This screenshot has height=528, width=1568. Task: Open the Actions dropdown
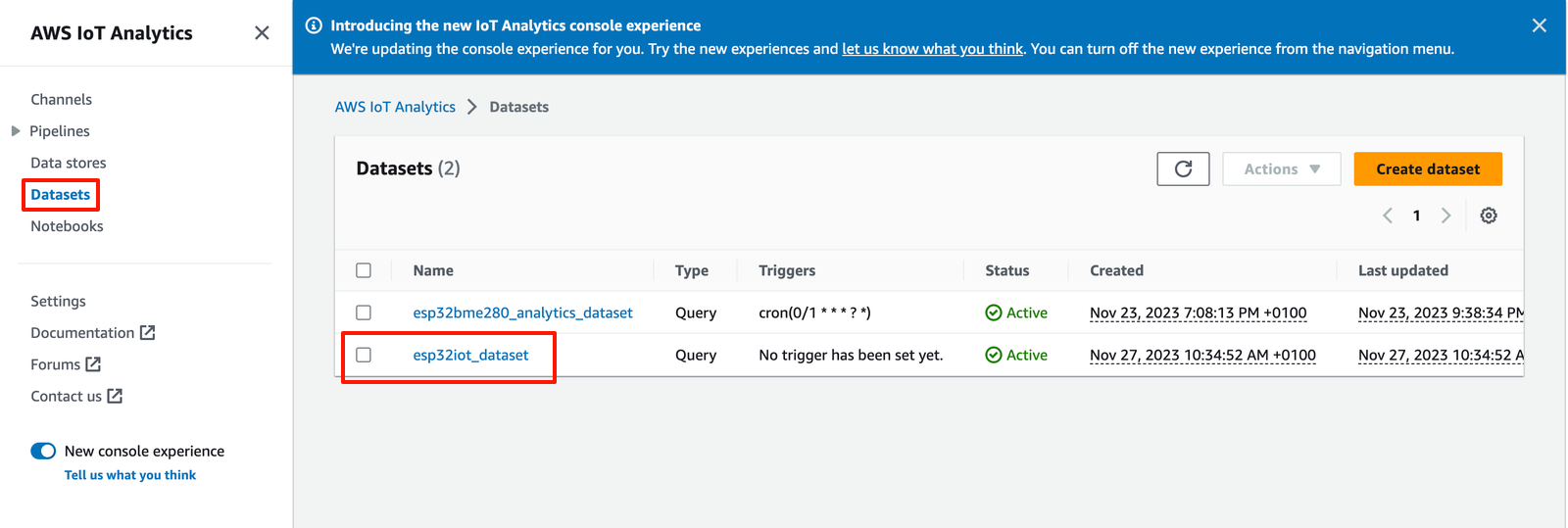click(x=1281, y=168)
